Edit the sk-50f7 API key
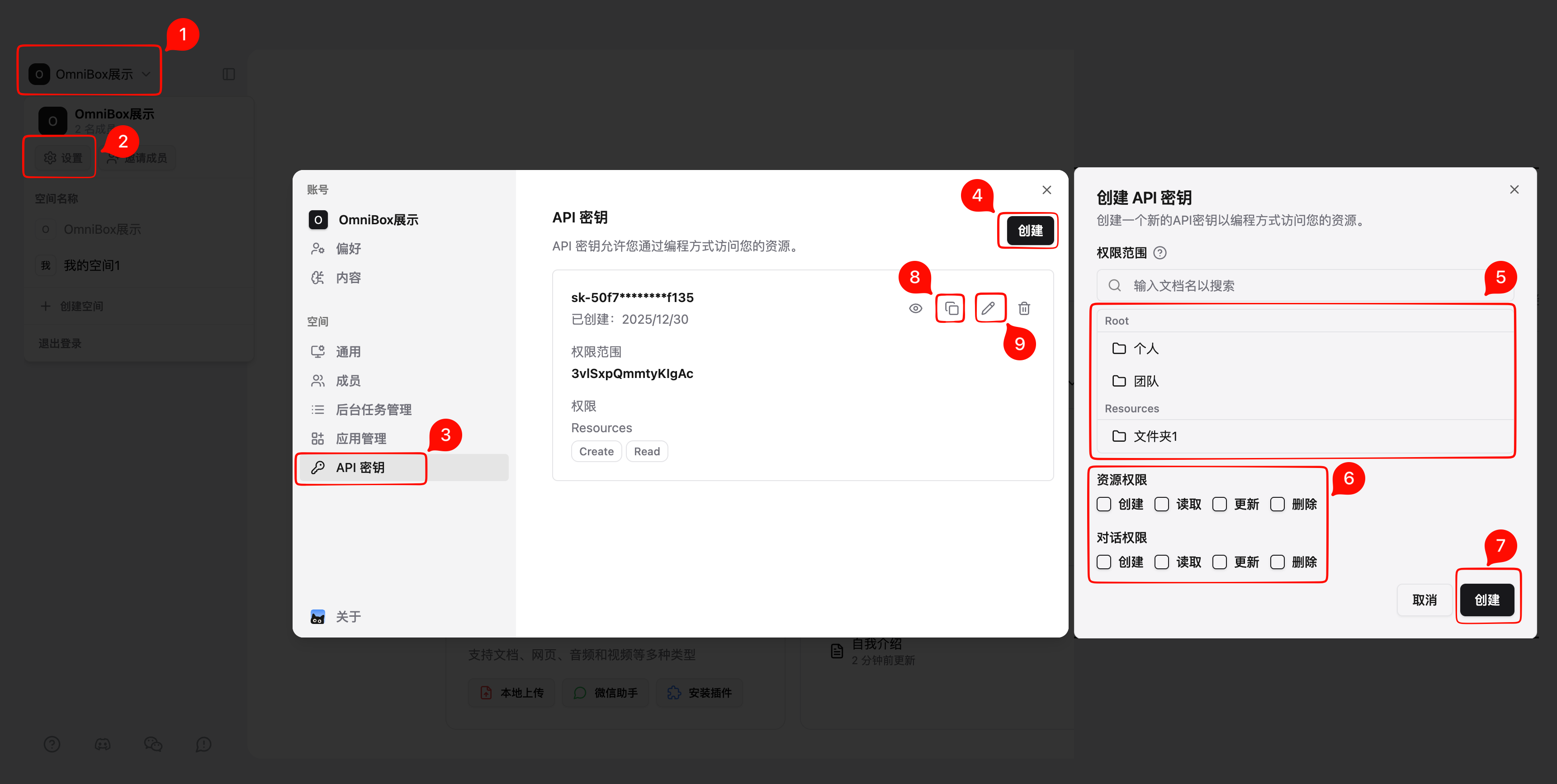The image size is (1557, 784). point(989,307)
